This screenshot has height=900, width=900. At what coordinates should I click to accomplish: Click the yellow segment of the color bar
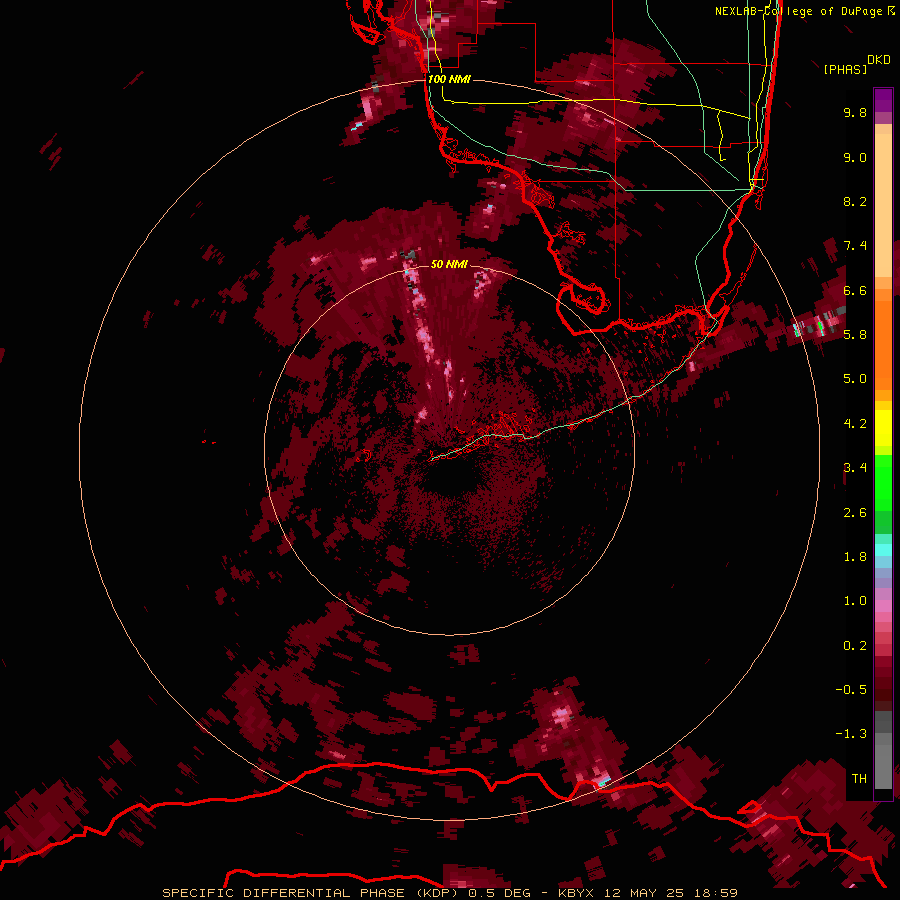coord(883,428)
